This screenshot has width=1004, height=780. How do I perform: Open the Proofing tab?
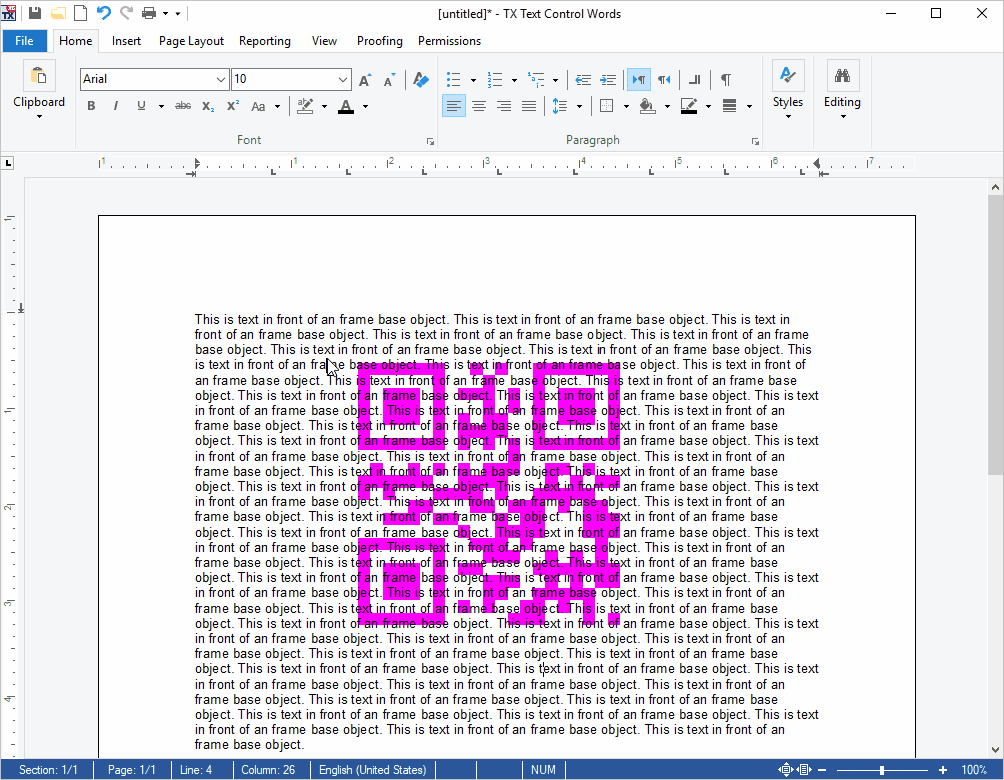coord(380,41)
